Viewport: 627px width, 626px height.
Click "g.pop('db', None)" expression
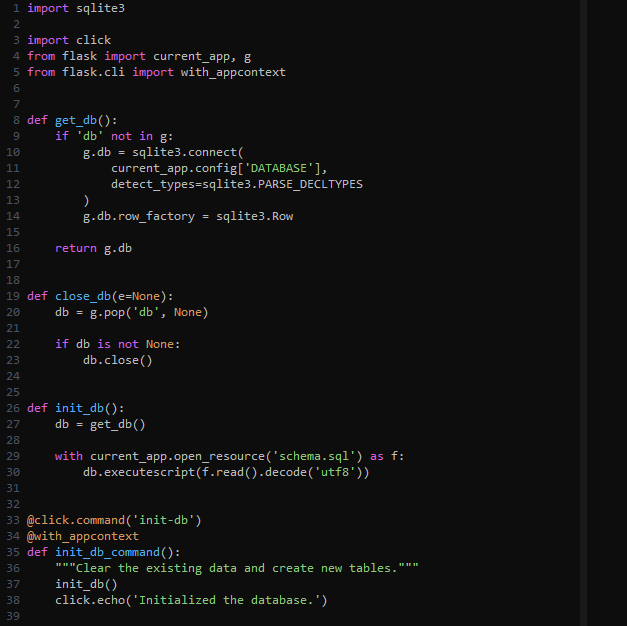tap(149, 312)
